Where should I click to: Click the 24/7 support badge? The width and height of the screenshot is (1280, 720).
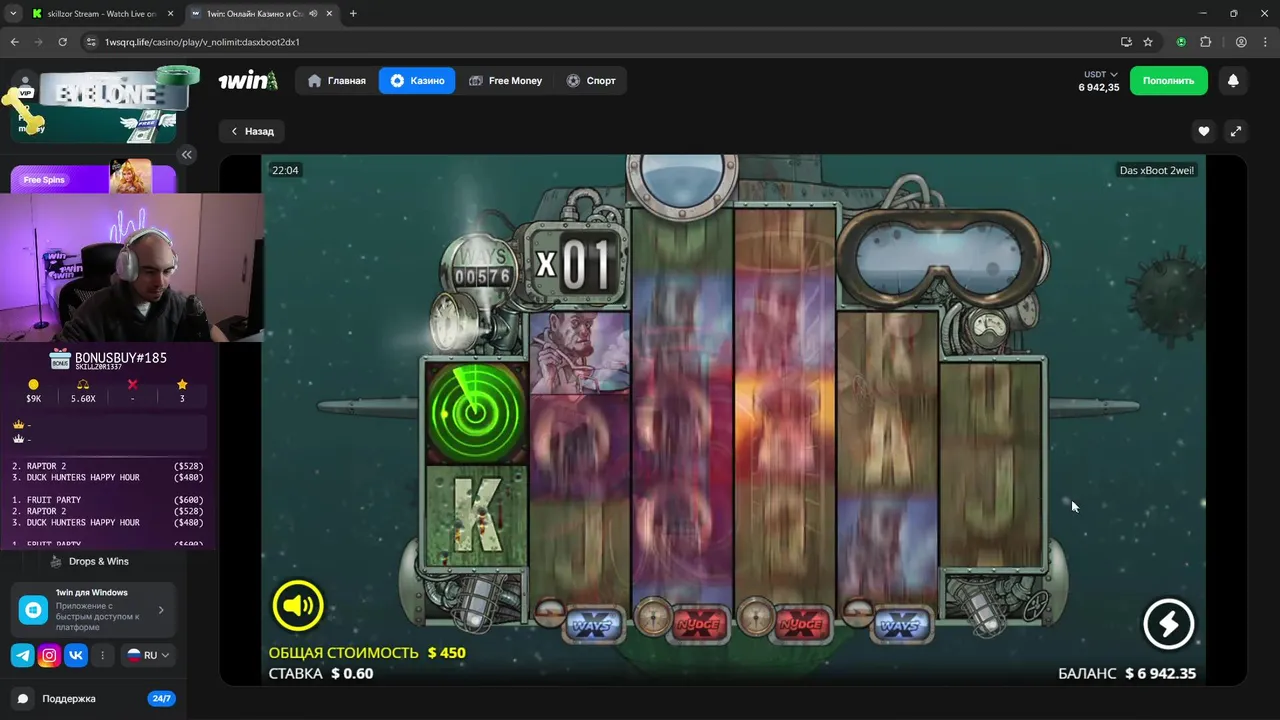point(160,699)
